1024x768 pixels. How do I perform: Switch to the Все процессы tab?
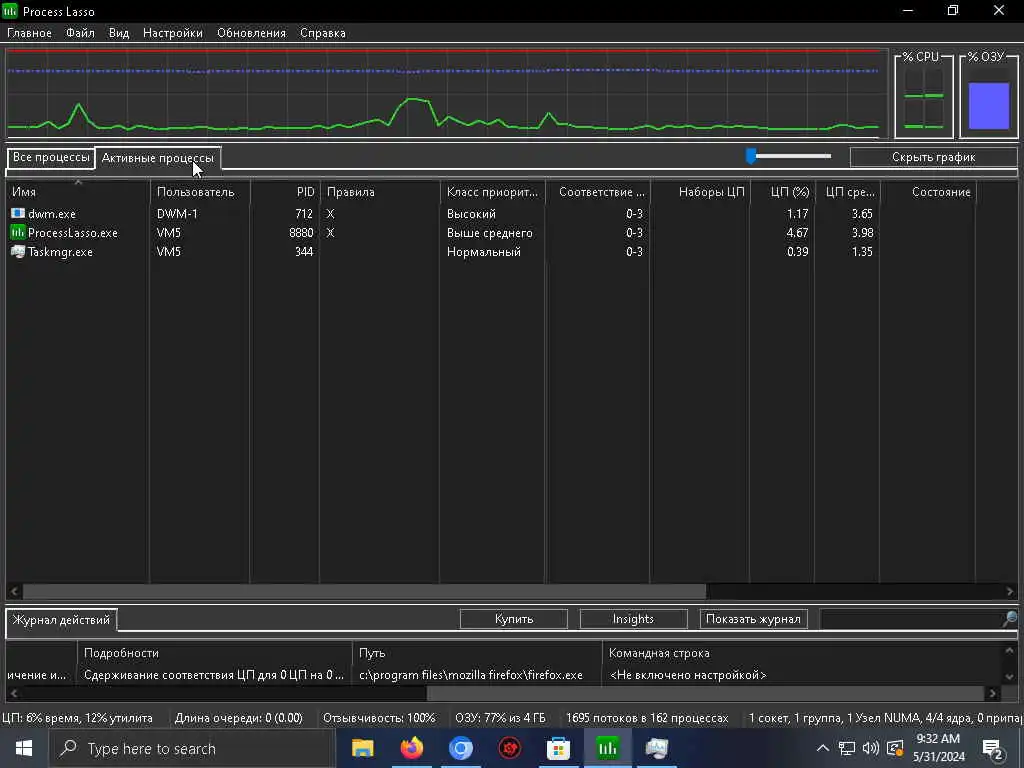51,157
